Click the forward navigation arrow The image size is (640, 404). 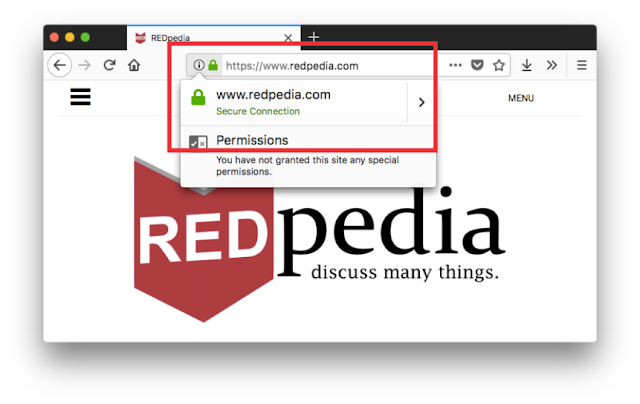tap(84, 65)
